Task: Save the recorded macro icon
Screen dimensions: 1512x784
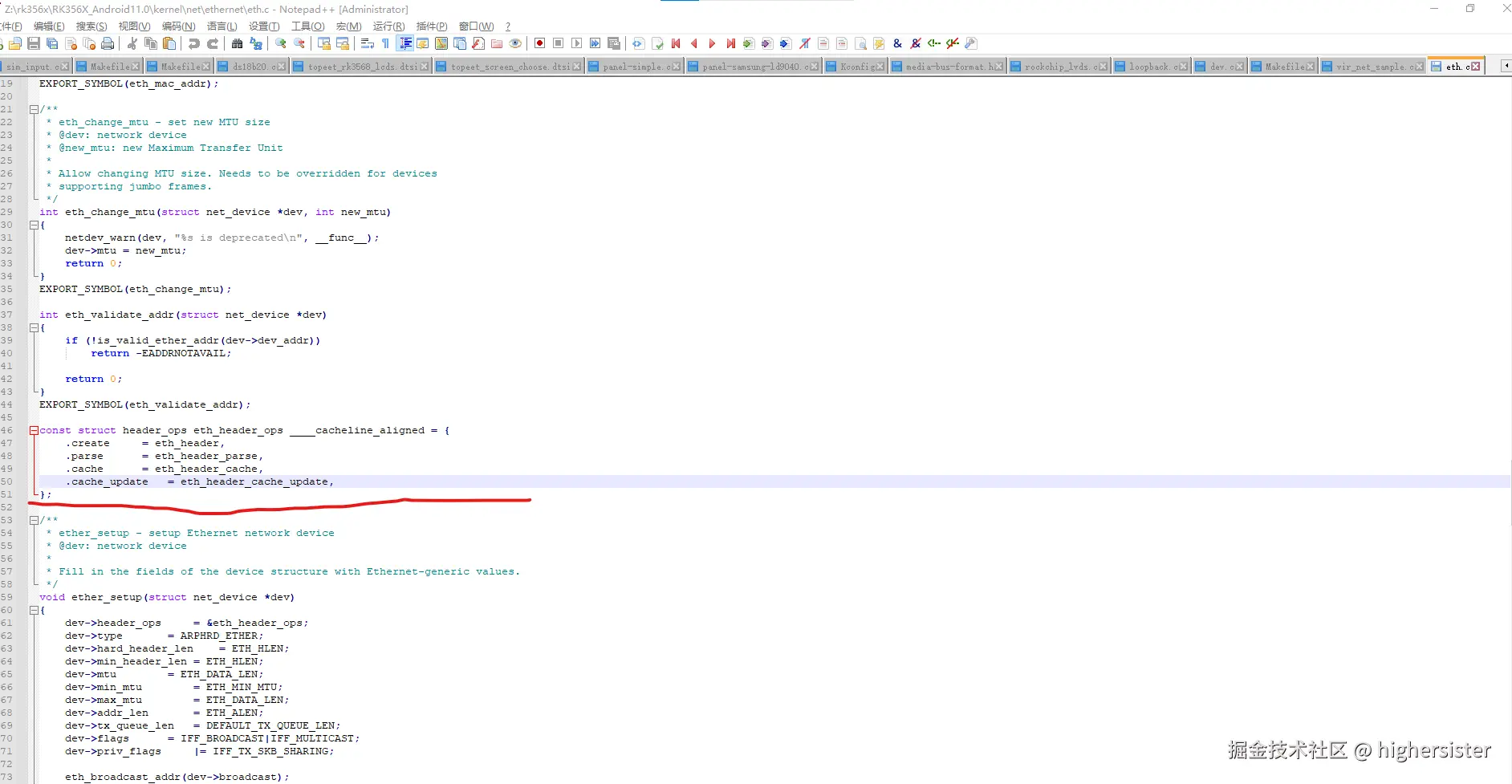Action: [x=614, y=43]
